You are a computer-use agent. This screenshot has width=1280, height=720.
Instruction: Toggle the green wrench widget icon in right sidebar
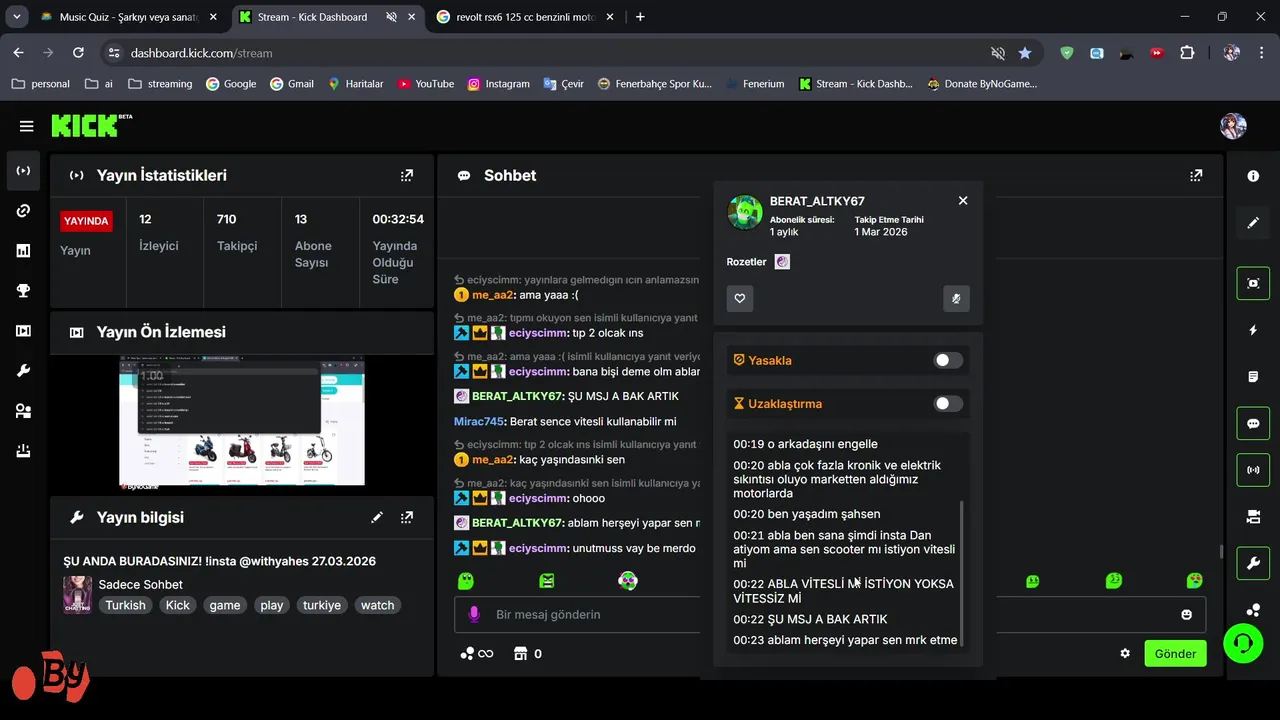1253,563
